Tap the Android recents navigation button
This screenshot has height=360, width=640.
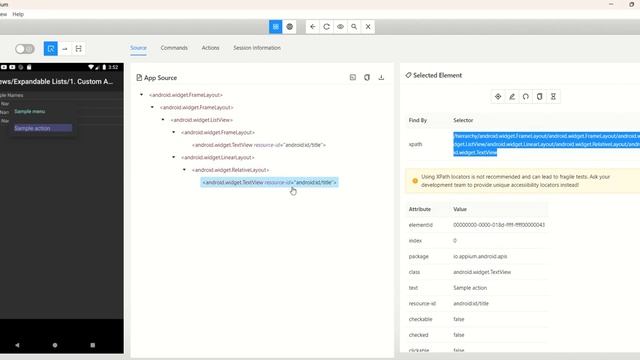click(x=93, y=345)
